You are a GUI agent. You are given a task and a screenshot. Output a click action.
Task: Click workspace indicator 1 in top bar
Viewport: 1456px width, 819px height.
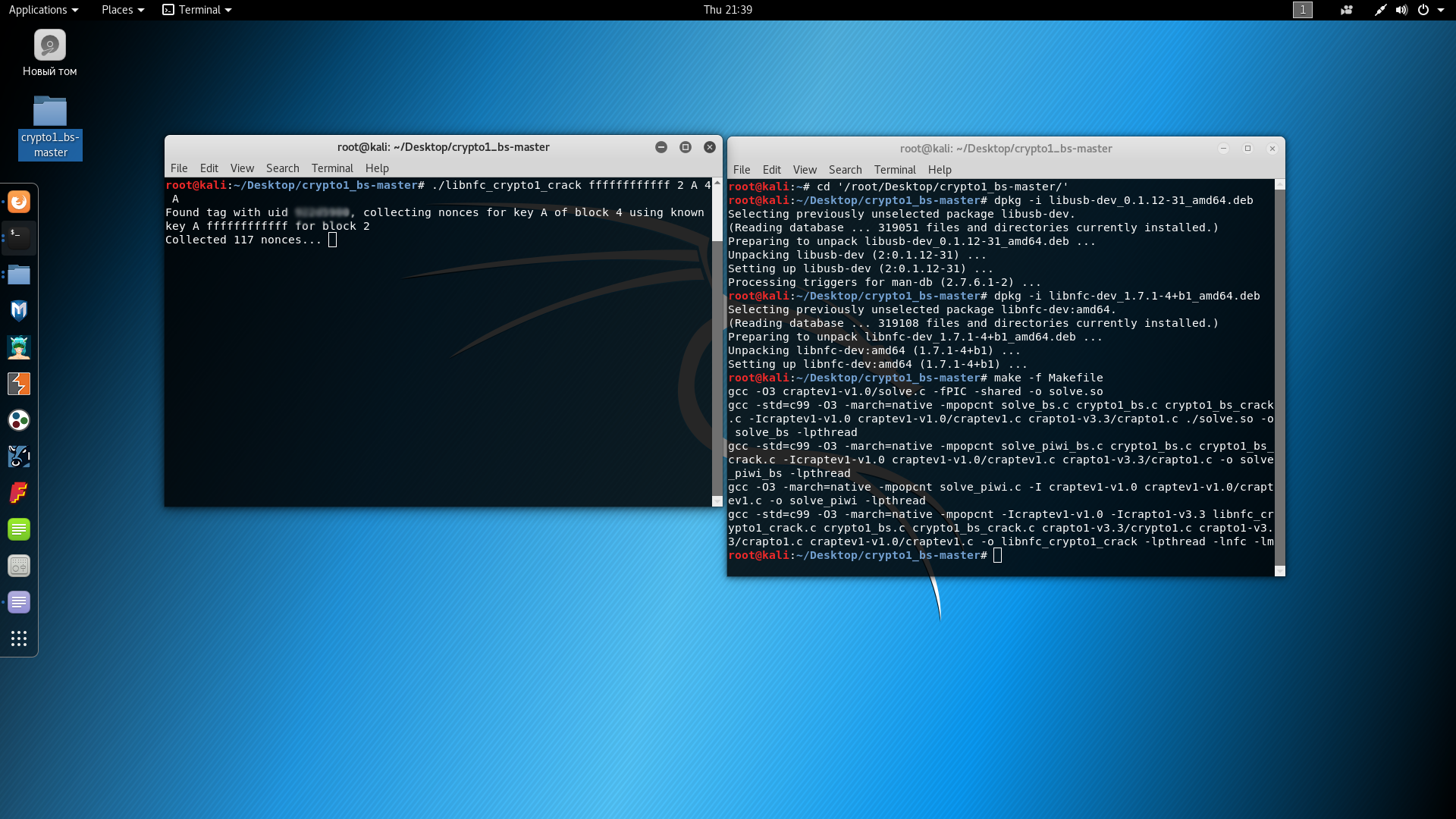pyautogui.click(x=1302, y=10)
